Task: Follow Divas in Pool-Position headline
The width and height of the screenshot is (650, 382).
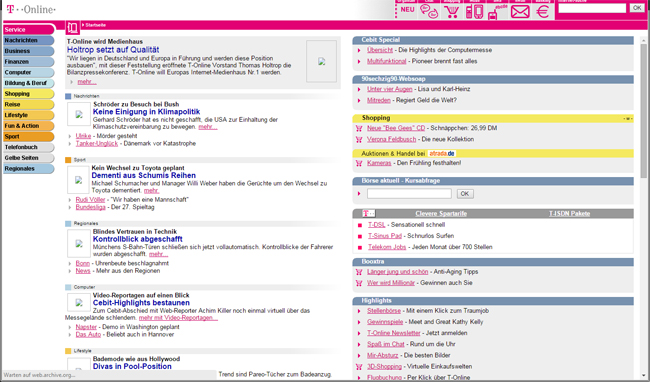Action: (132, 367)
